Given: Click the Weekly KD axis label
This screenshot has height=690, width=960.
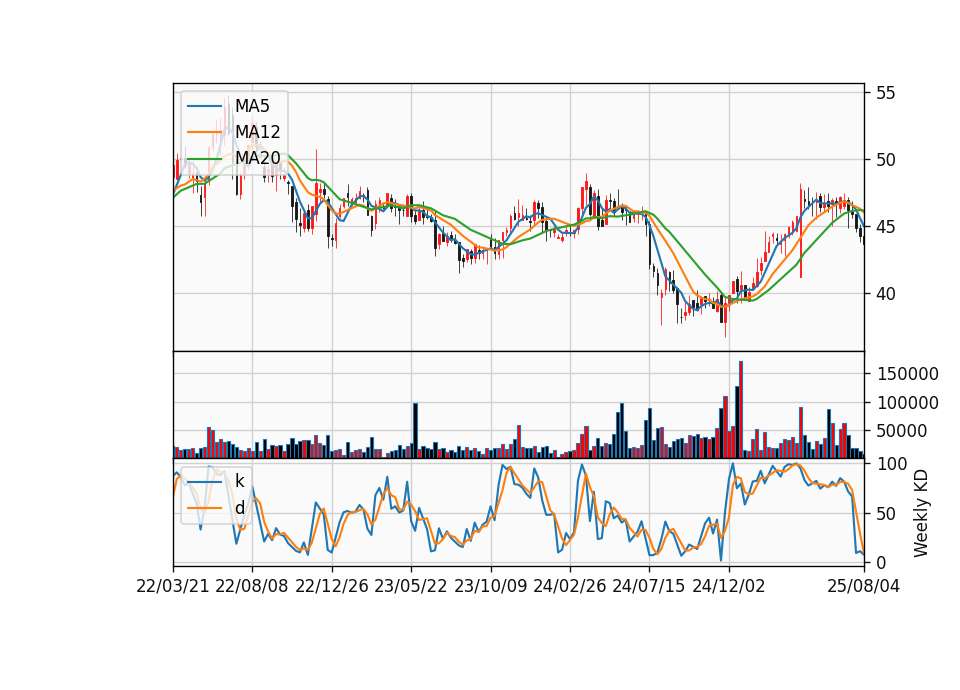Looking at the screenshot, I should point(921,513).
